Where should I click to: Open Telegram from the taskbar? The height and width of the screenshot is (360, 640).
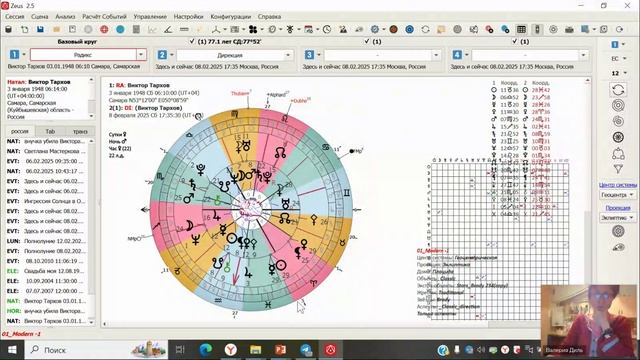coord(306,350)
